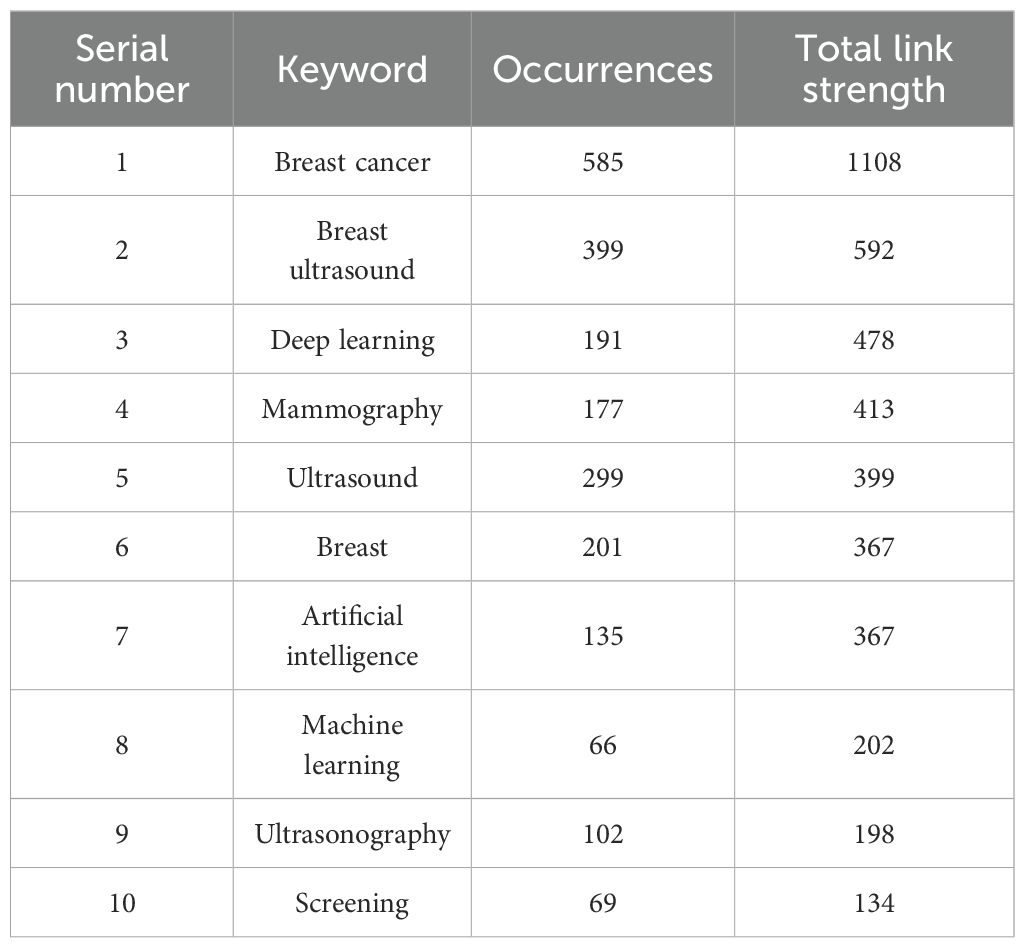The image size is (1025, 948).
Task: Click the Breast ultrasound keyword cell
Action: coord(352,250)
